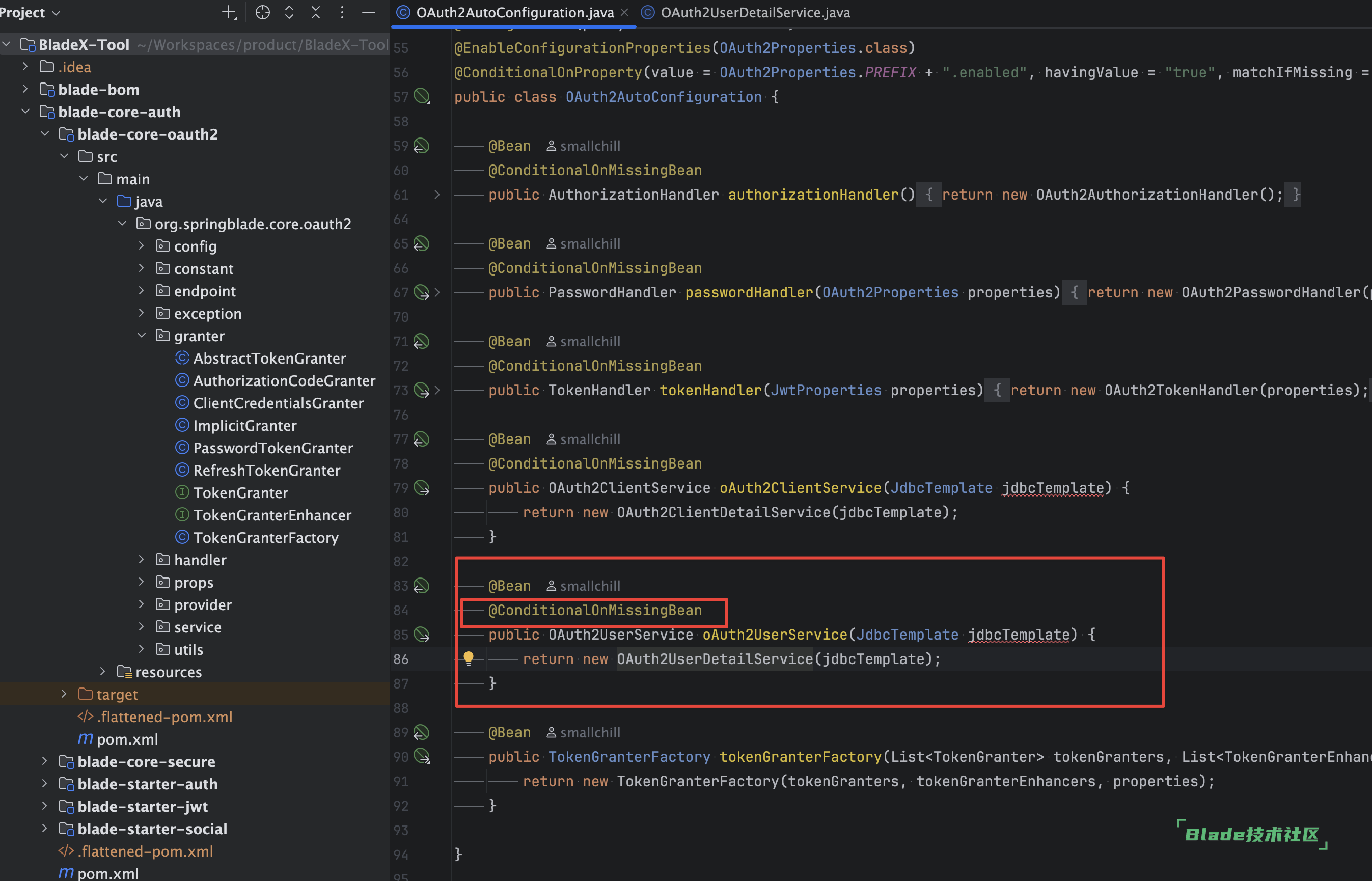Click the Add new file plus icon
The image size is (1372, 881).
(x=229, y=13)
